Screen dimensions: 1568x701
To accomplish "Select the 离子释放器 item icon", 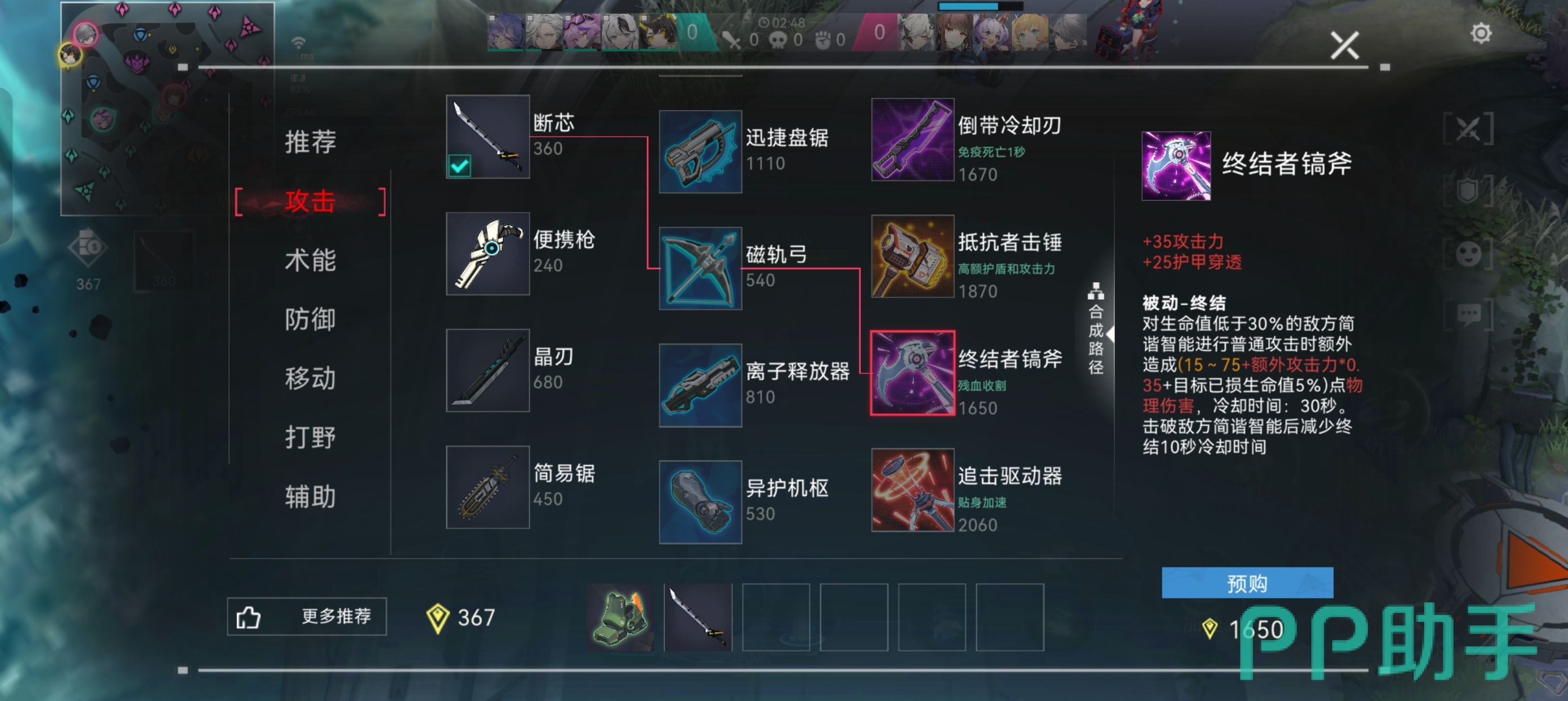I will point(700,385).
